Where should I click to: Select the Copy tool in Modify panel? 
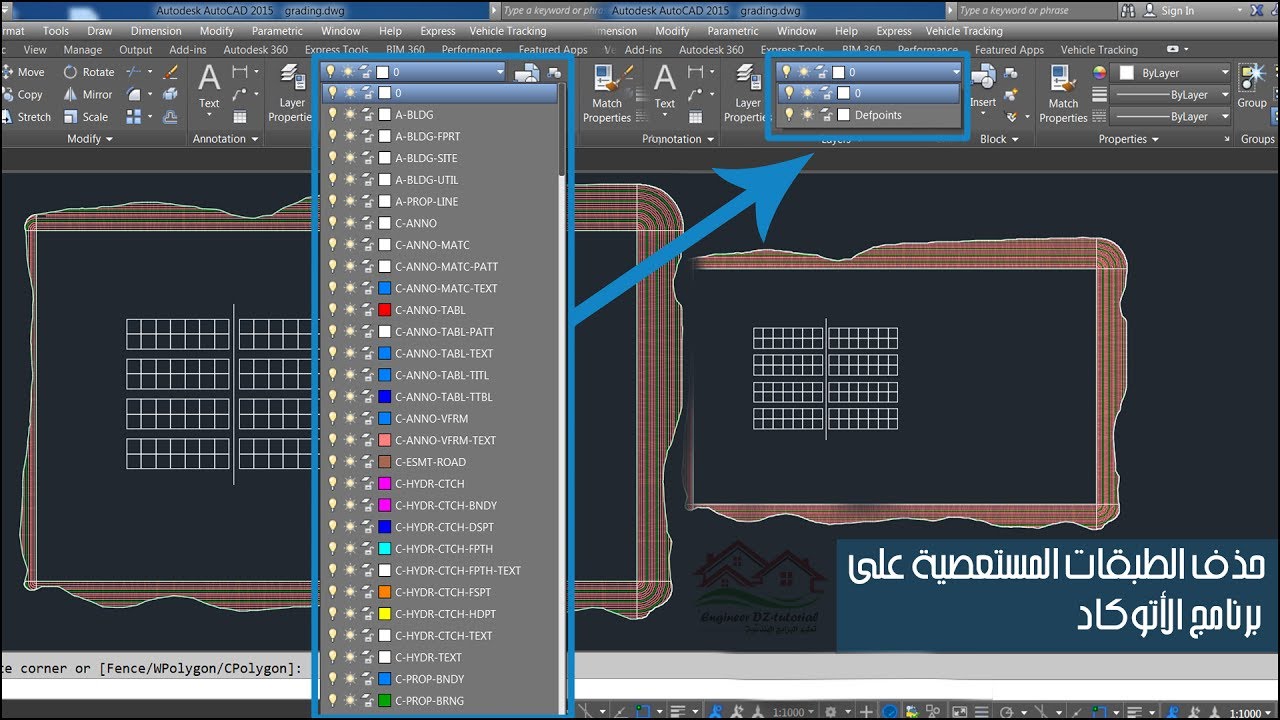tap(22, 95)
